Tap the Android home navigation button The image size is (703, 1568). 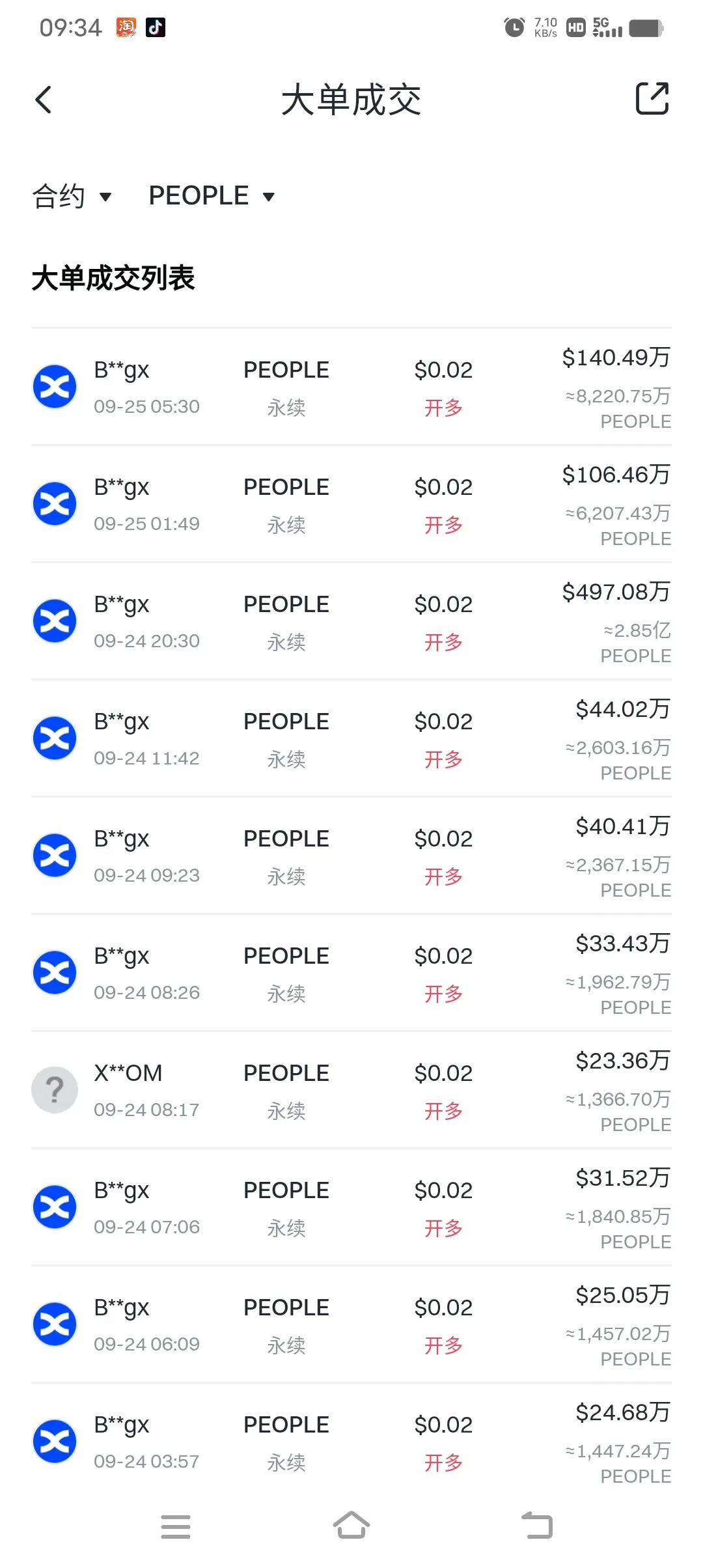click(351, 1525)
